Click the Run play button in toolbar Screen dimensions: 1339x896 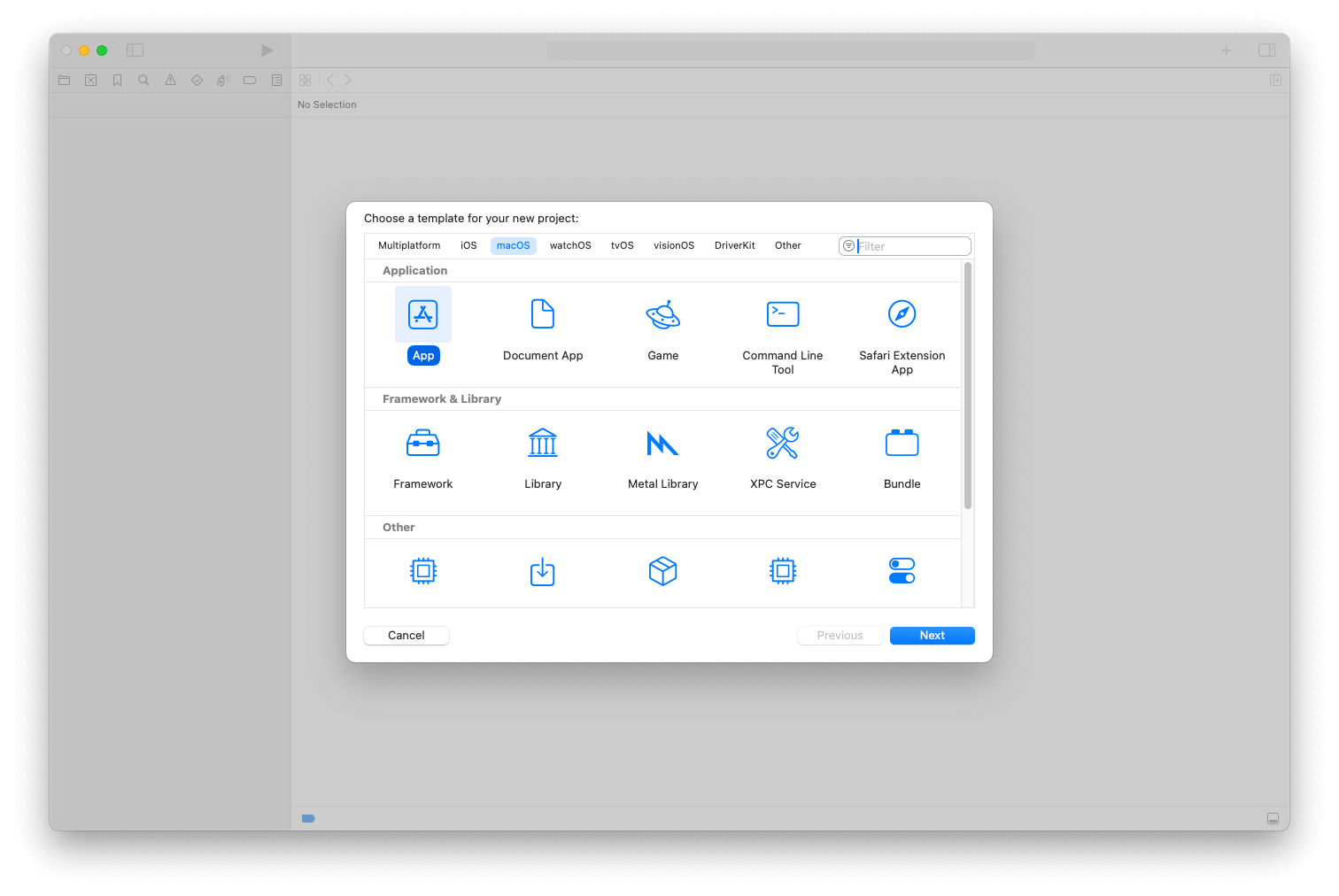pos(267,50)
